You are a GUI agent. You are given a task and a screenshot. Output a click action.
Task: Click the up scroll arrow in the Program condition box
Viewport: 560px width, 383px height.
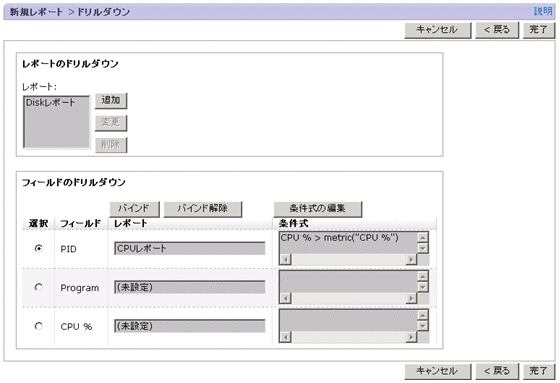tap(423, 276)
